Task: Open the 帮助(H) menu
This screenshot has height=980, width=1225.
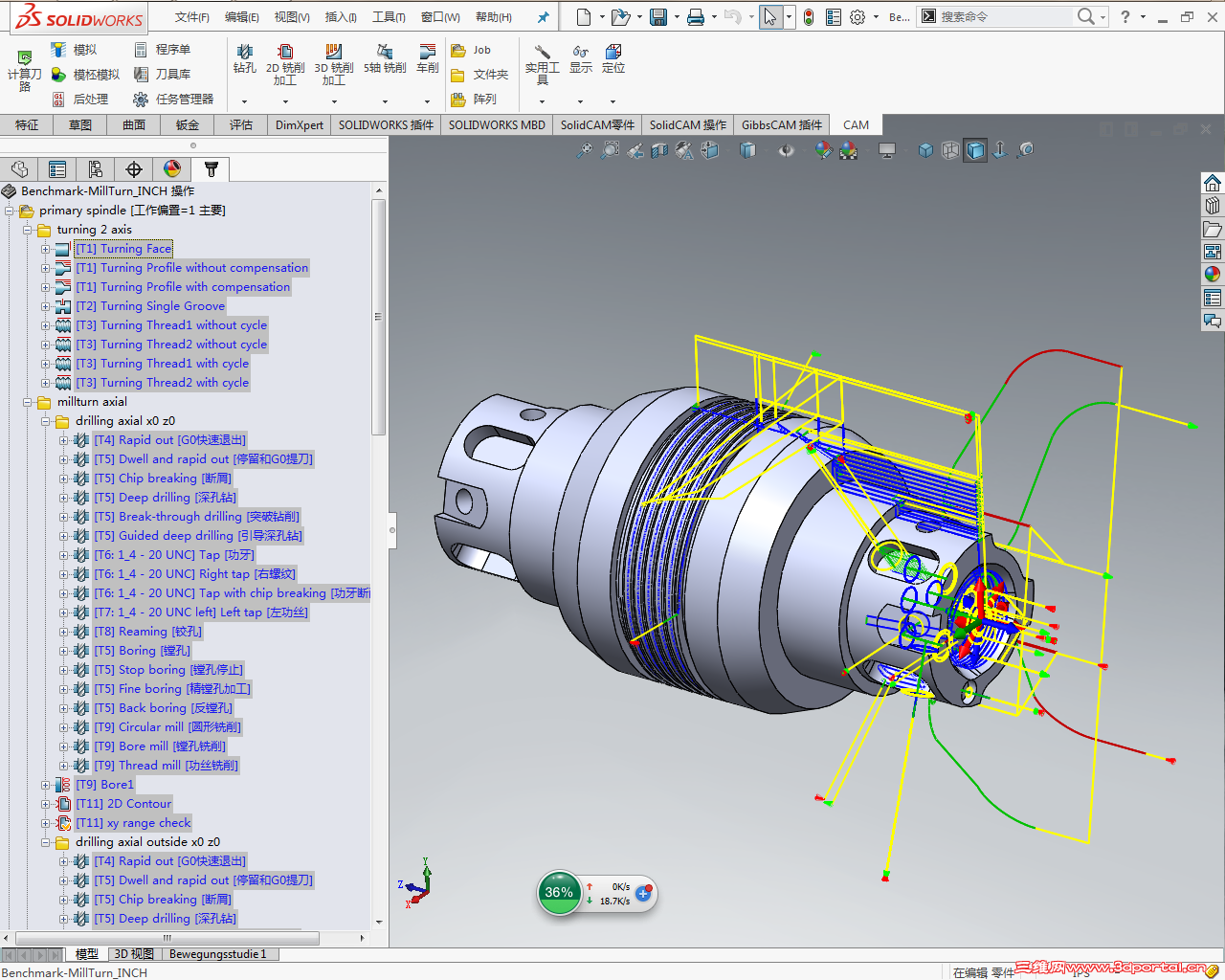Action: pos(494,17)
